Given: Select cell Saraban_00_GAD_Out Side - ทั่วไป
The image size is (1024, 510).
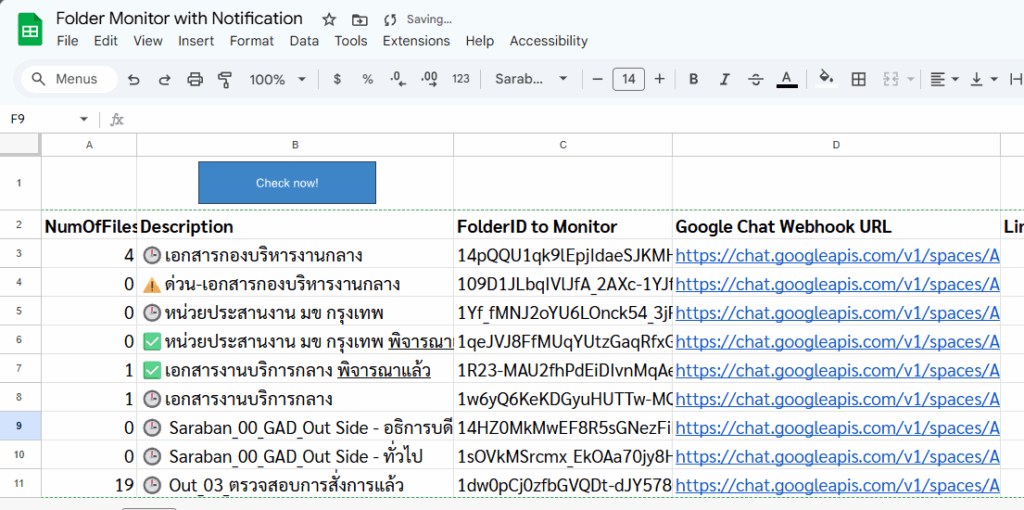Looking at the screenshot, I should (x=295, y=456).
